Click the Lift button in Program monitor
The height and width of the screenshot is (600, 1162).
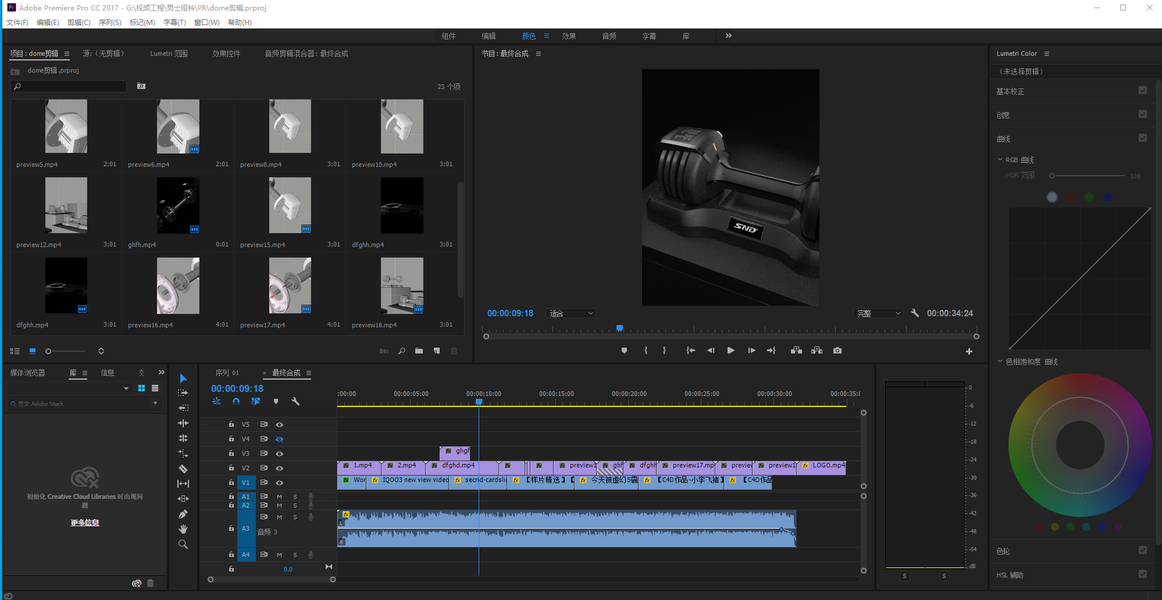click(795, 350)
